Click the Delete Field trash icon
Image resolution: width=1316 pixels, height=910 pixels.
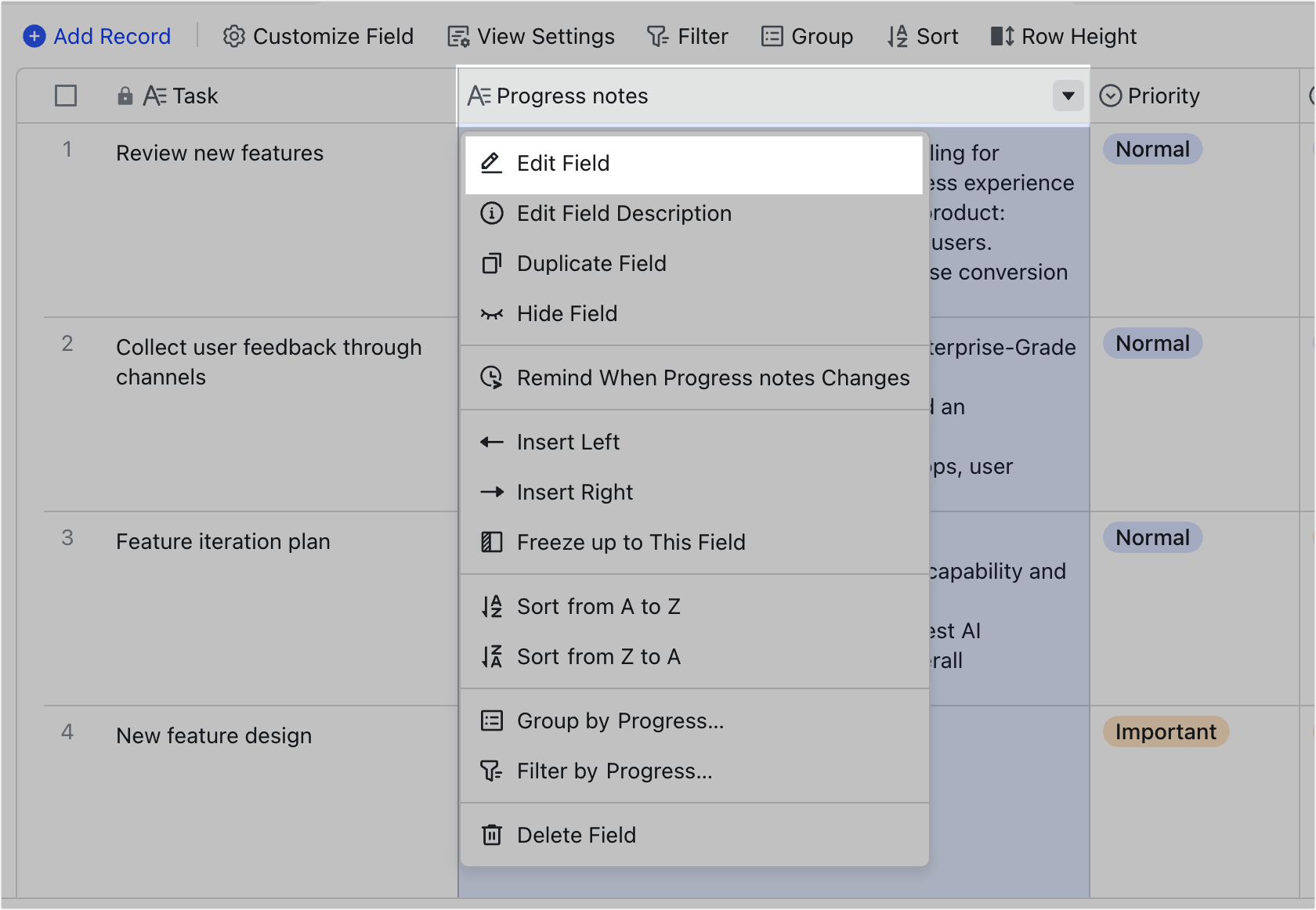[x=491, y=835]
